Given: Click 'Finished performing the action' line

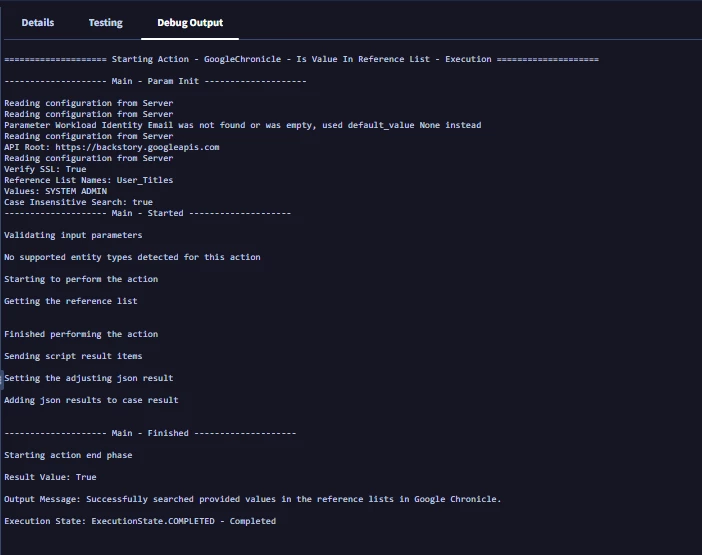Looking at the screenshot, I should [81, 334].
